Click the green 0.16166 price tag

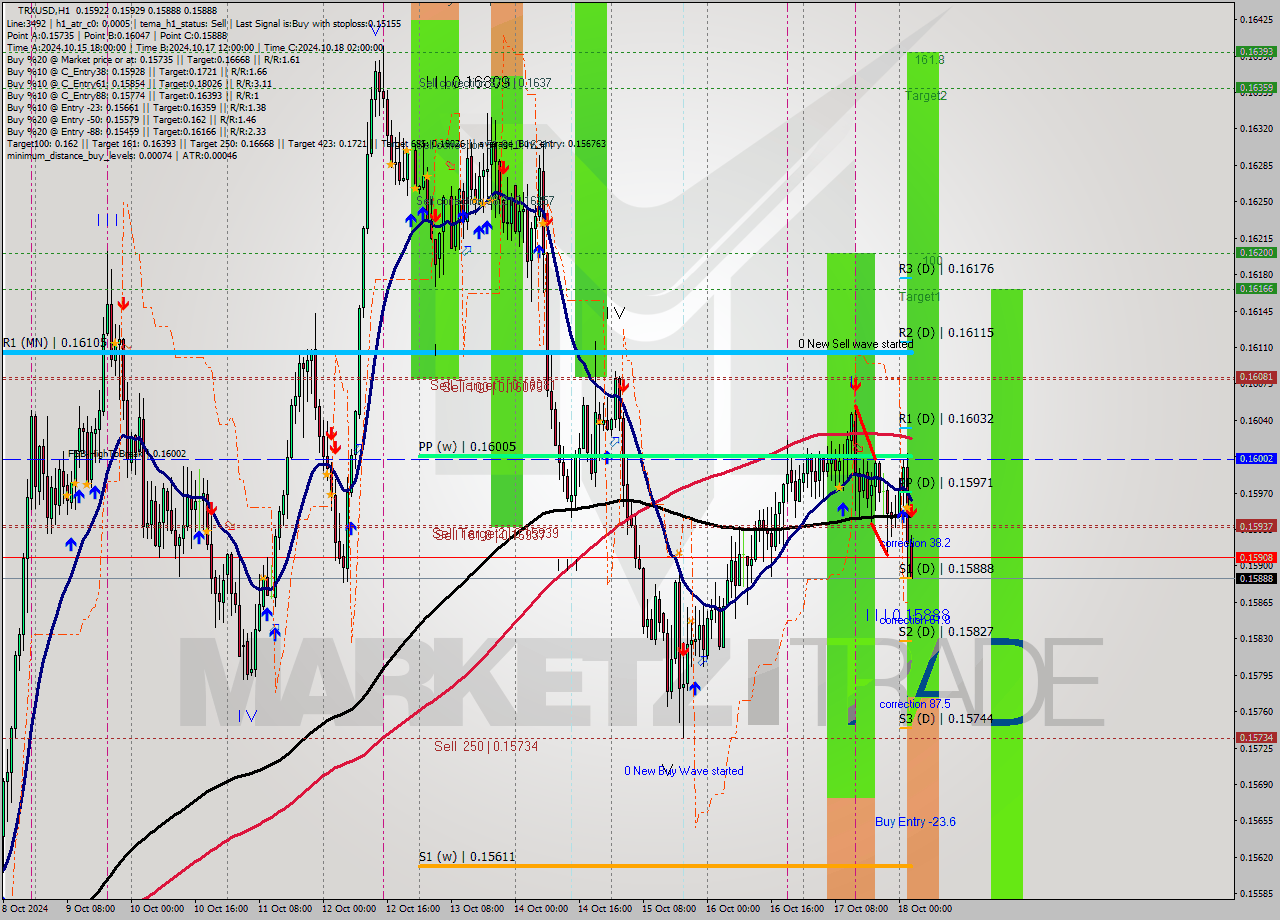tap(1256, 289)
